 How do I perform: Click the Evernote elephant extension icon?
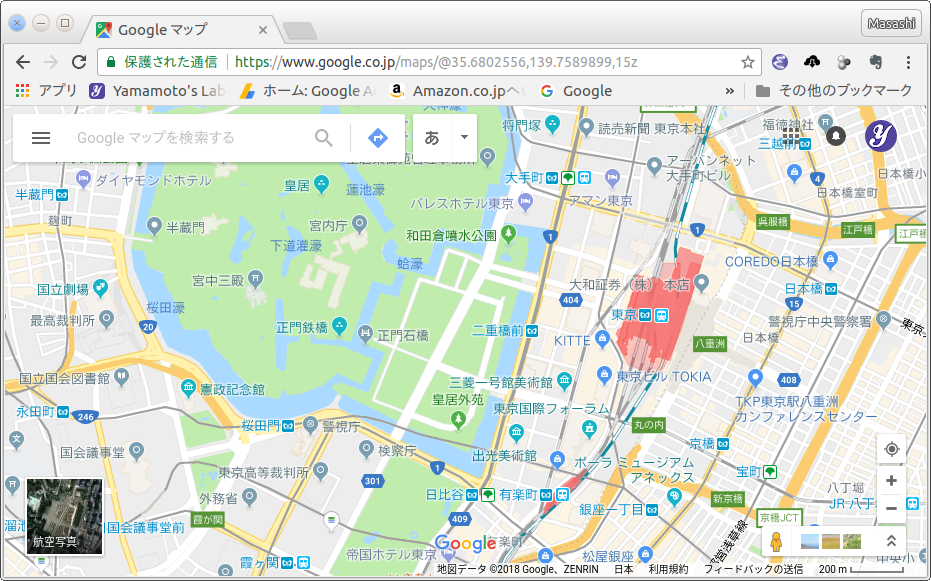point(876,62)
